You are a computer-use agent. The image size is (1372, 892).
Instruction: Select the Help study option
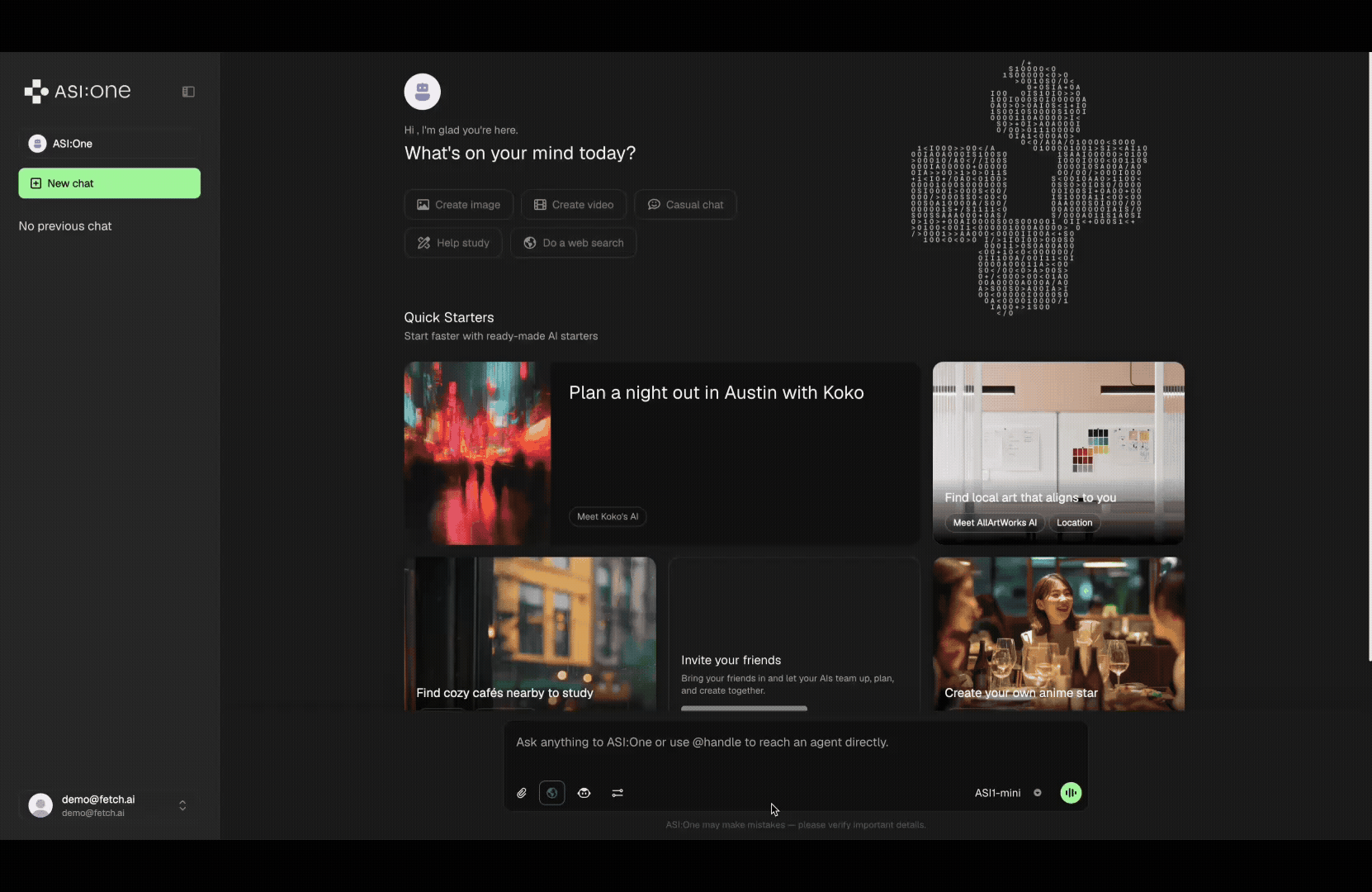[x=453, y=243]
